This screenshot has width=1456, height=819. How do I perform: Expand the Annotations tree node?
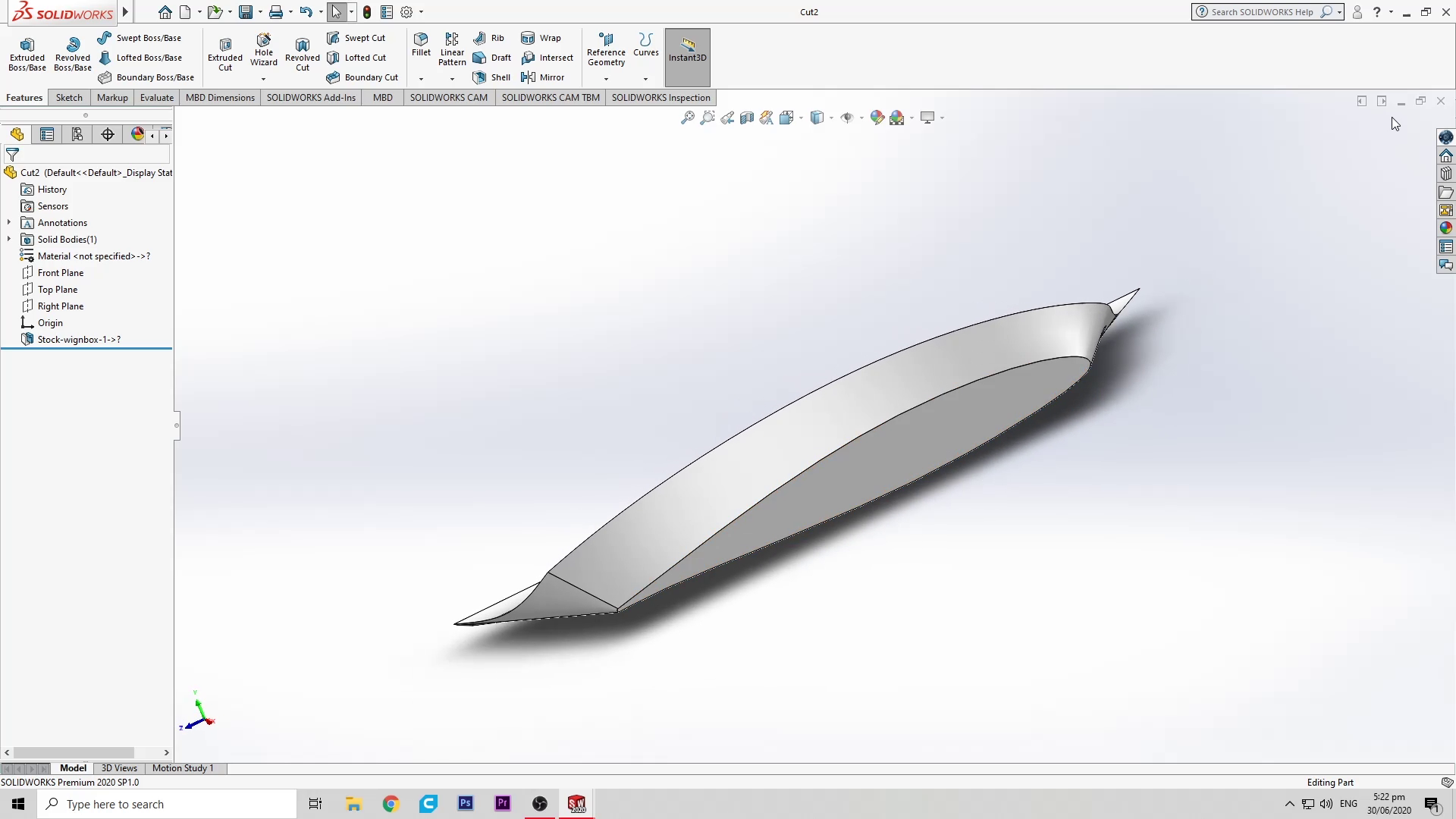click(x=9, y=223)
